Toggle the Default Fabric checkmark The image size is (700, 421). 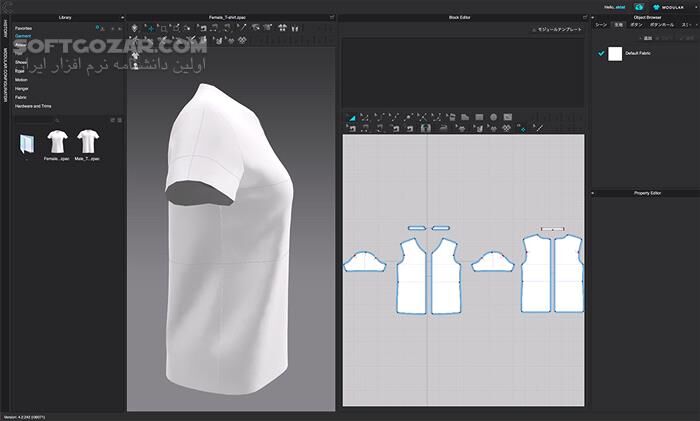coord(600,53)
